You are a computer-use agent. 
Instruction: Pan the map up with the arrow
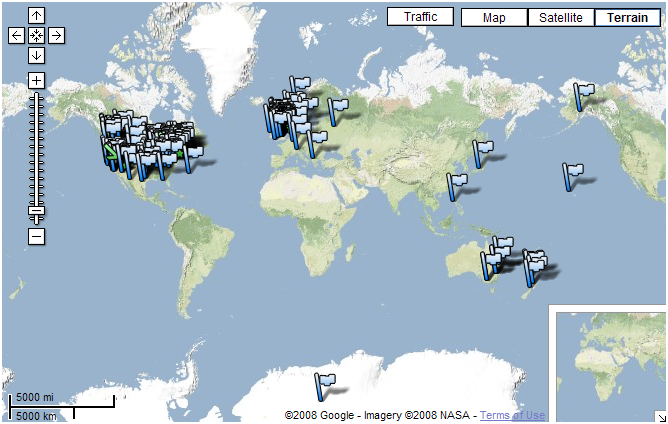36,16
